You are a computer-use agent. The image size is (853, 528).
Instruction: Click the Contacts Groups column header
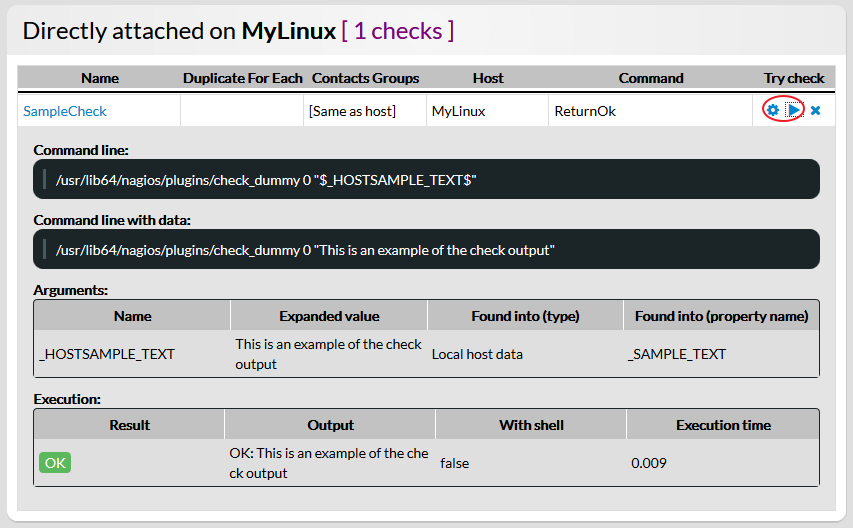pos(365,78)
